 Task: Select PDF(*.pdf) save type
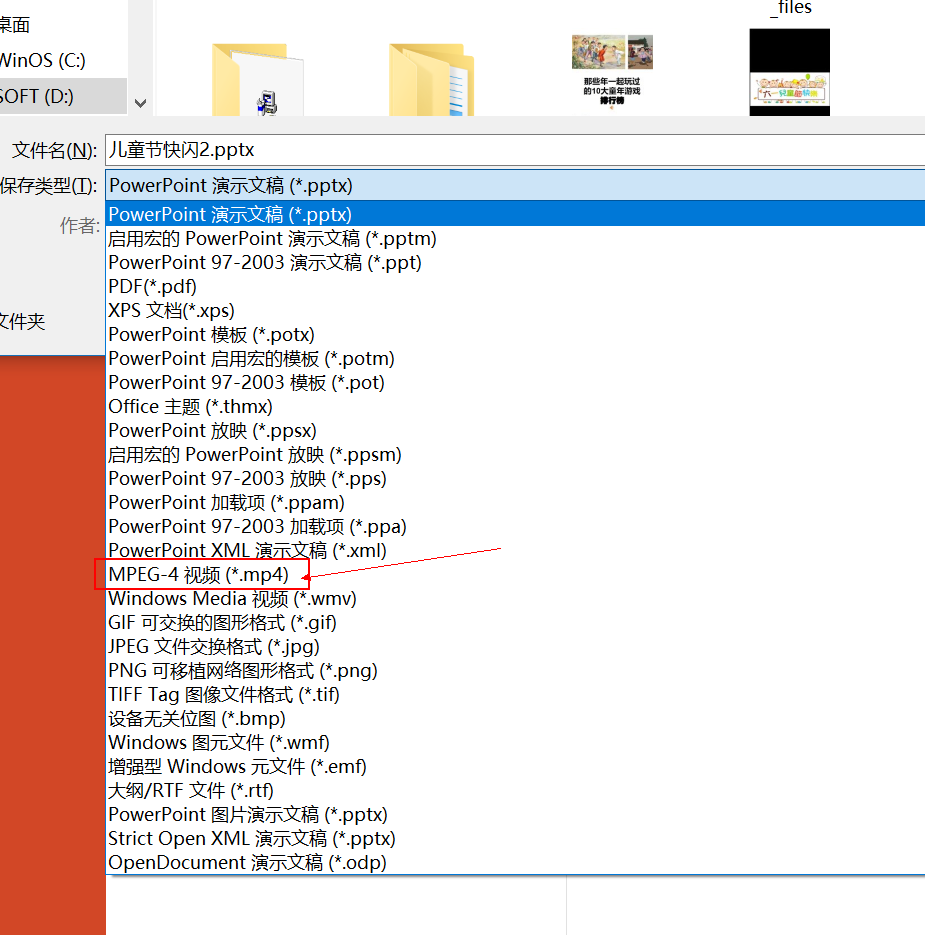(x=515, y=286)
